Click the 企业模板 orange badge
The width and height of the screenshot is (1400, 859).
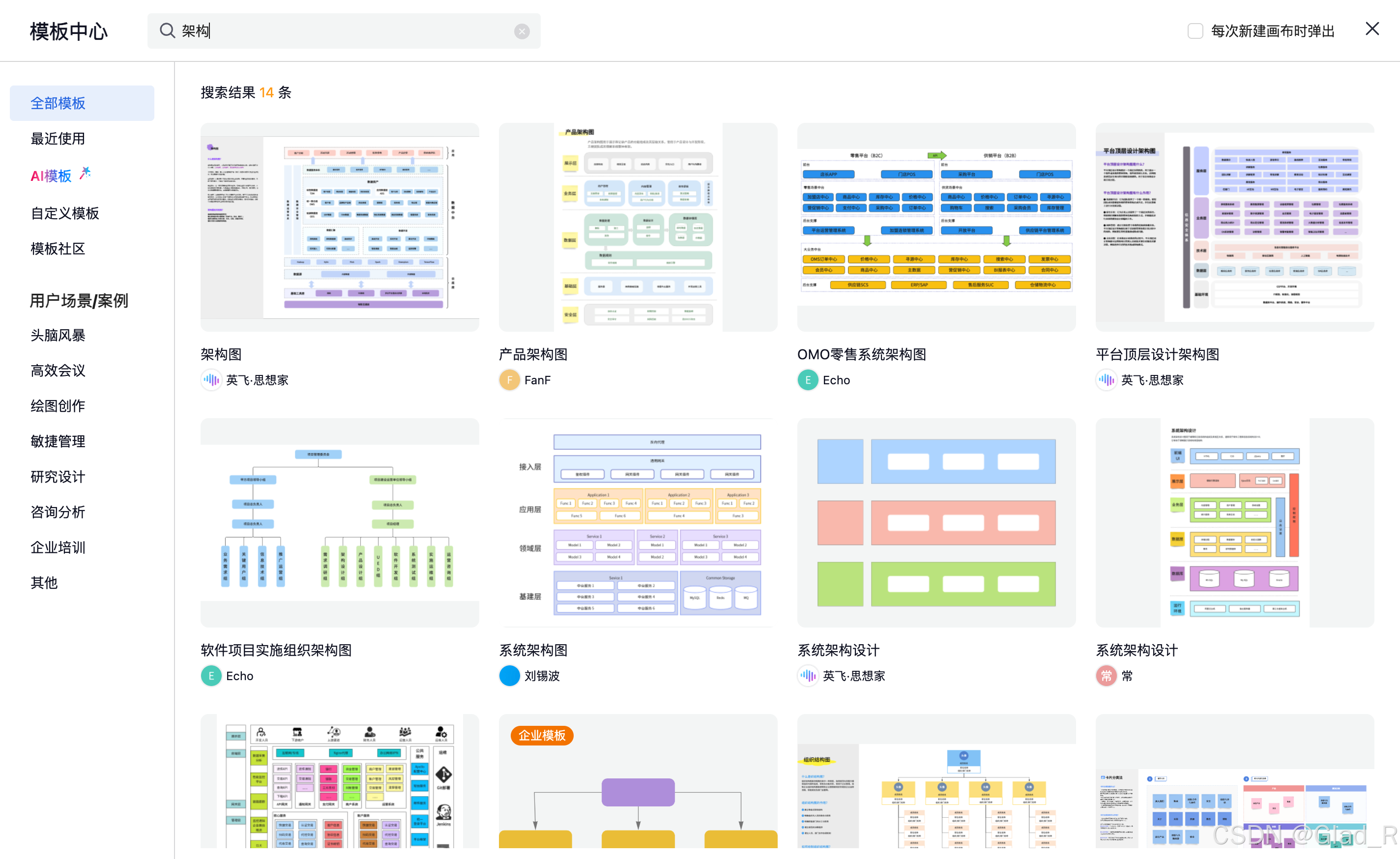pos(542,736)
